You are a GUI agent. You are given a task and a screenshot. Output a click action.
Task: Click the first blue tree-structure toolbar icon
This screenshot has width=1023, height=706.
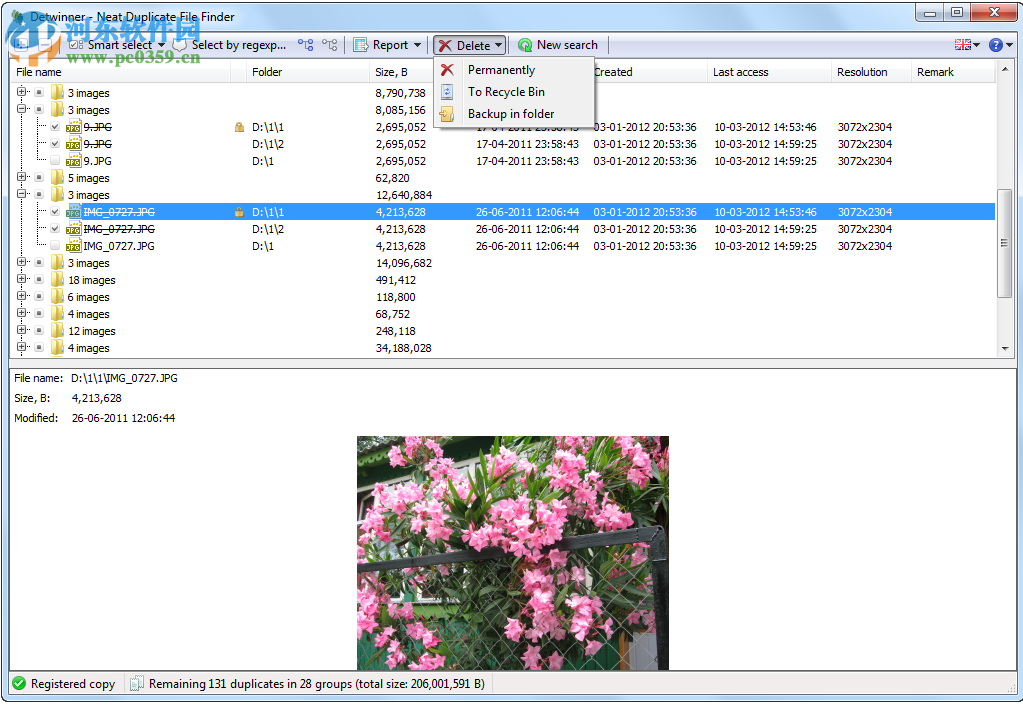pyautogui.click(x=305, y=44)
